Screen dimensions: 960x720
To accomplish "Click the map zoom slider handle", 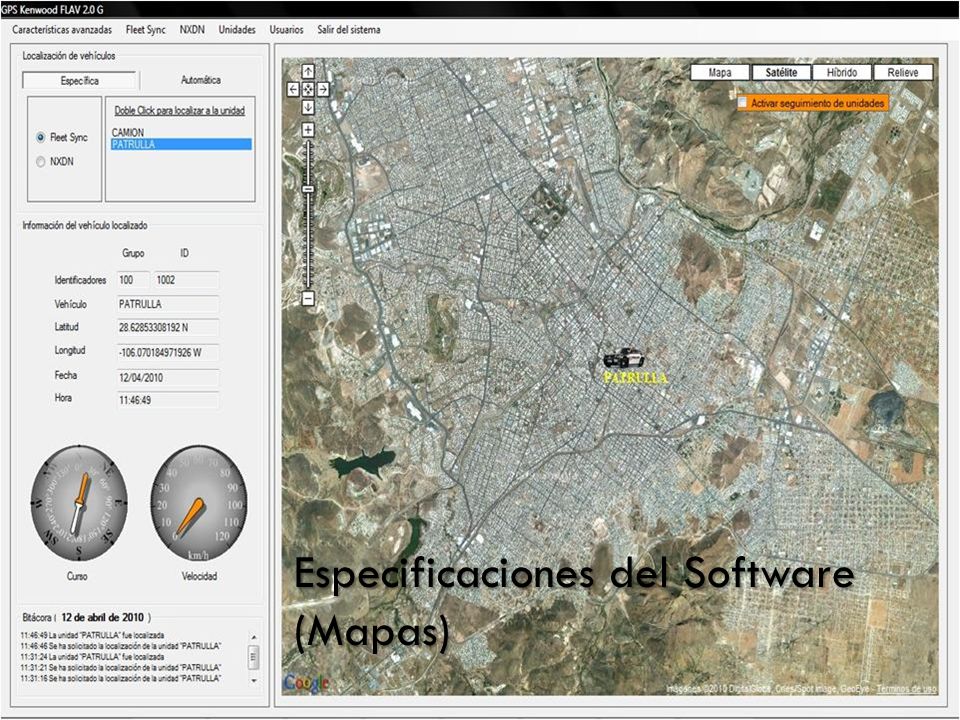I will [x=308, y=190].
